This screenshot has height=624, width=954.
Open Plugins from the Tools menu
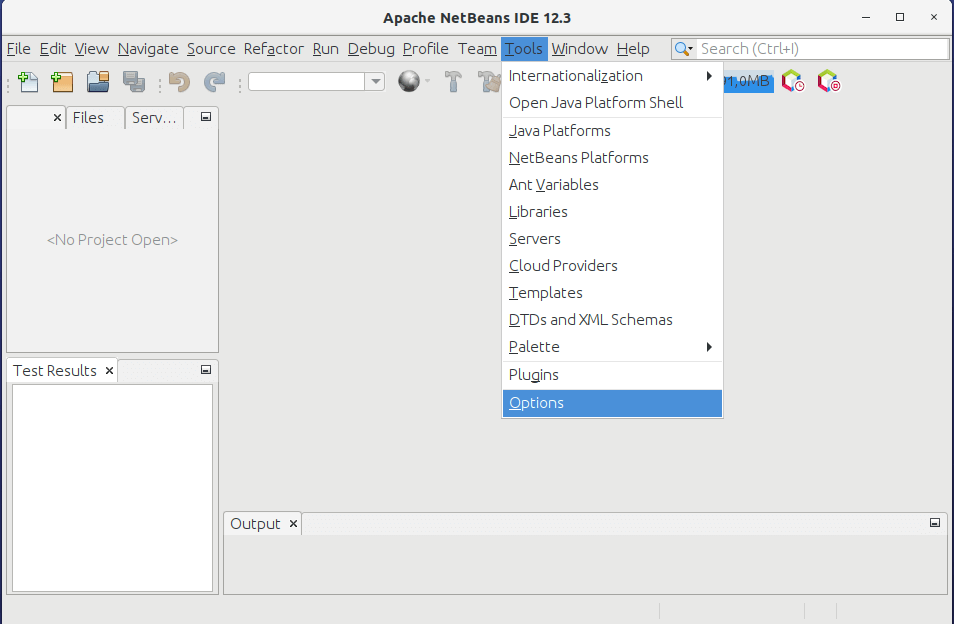[612, 375]
